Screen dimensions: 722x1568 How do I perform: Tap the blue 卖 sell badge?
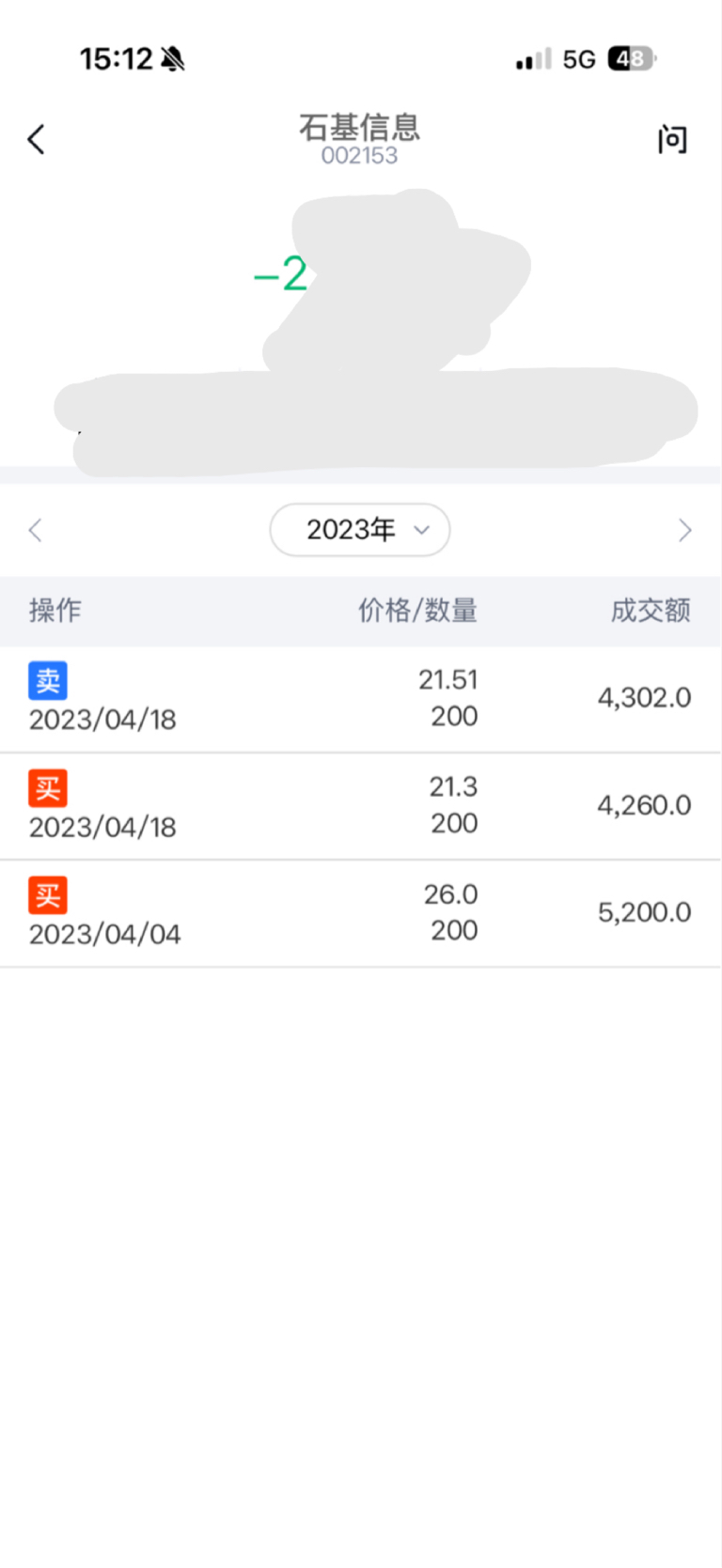(x=48, y=680)
